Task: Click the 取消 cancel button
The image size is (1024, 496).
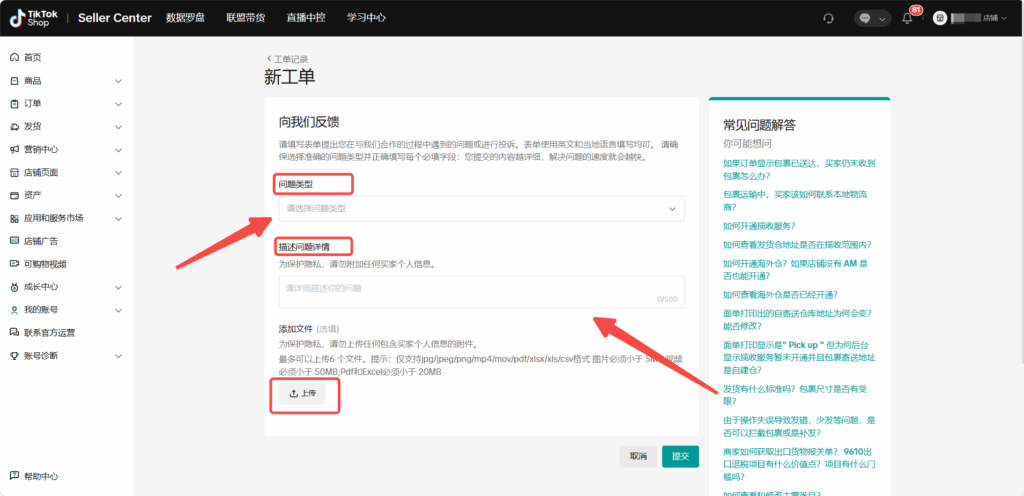Action: [638, 456]
